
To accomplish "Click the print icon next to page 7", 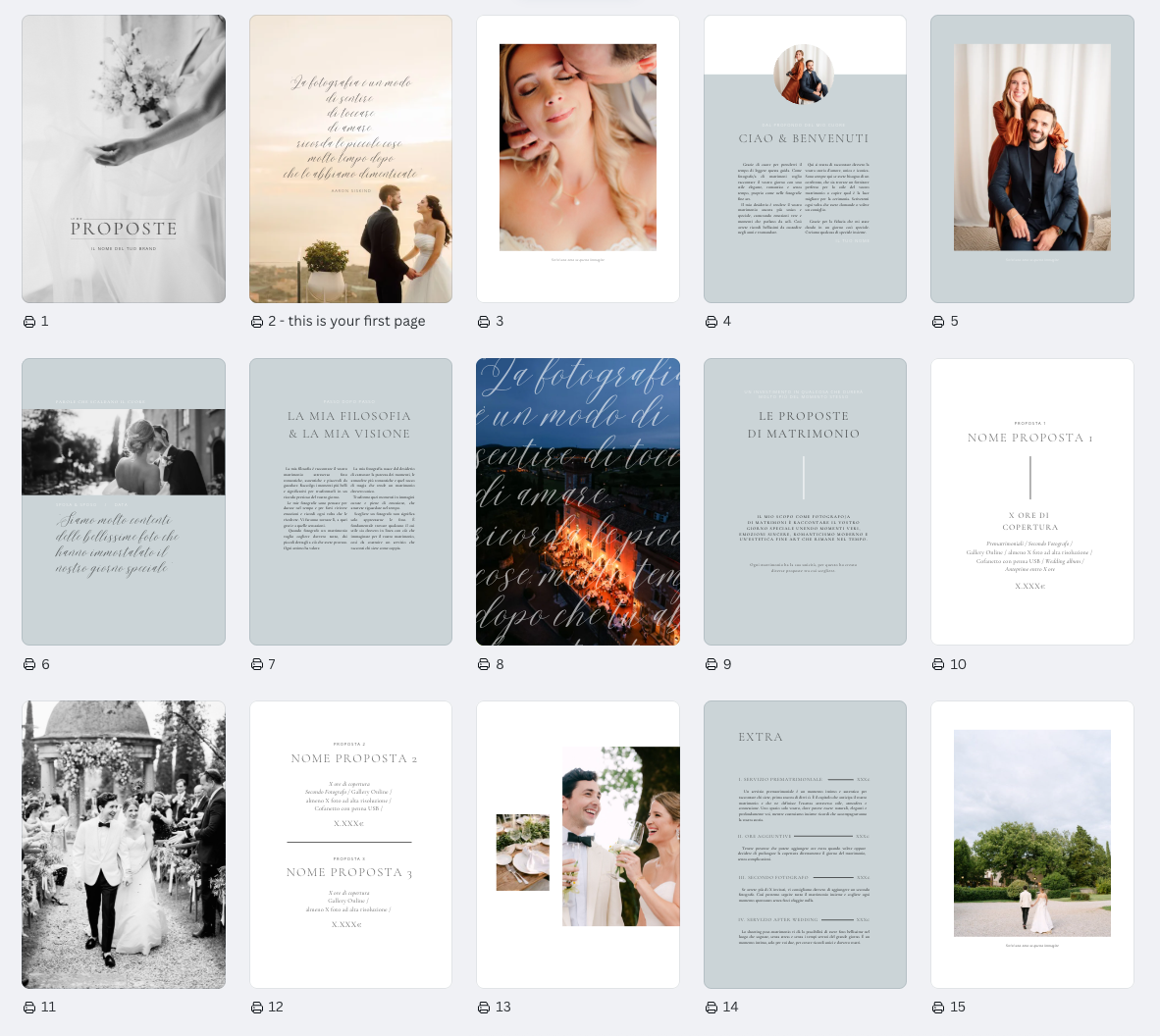I will [x=257, y=665].
